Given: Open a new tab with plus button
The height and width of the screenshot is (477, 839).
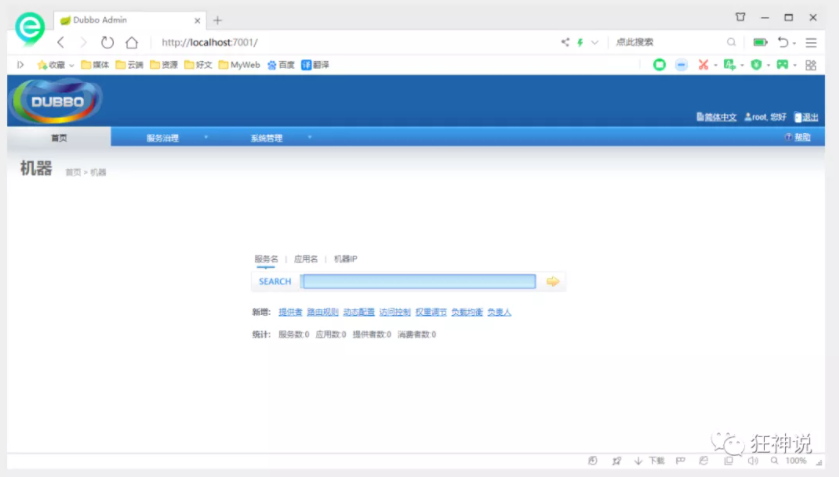Looking at the screenshot, I should 217,20.
